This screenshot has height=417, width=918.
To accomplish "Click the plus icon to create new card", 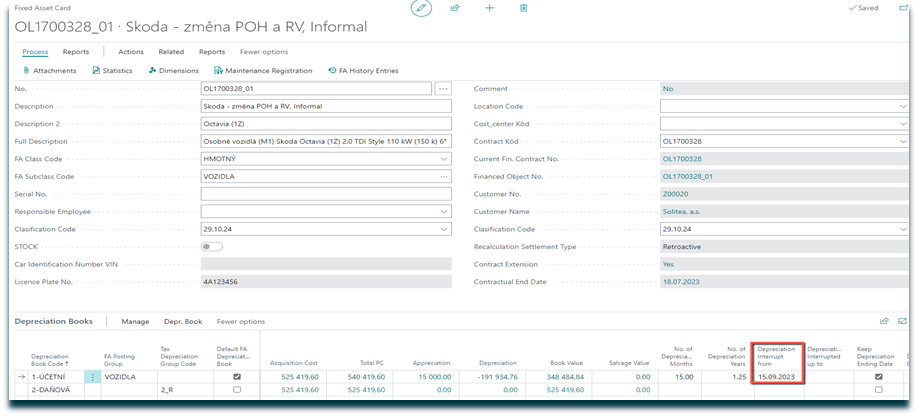I will (x=489, y=8).
